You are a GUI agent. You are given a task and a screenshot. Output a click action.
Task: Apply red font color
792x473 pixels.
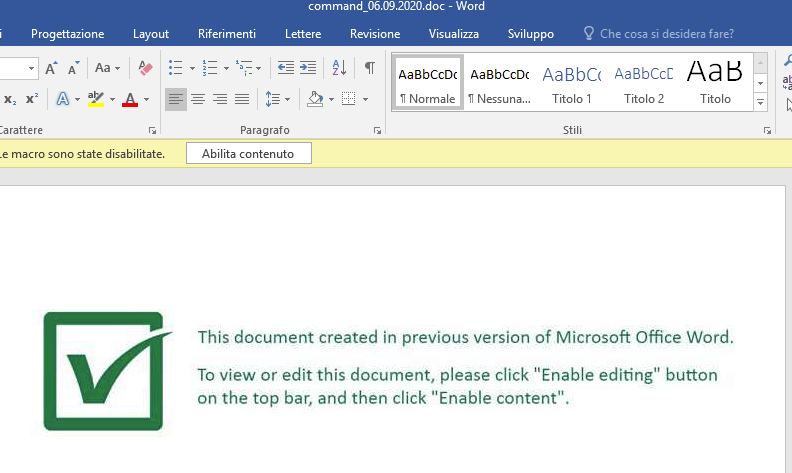click(x=130, y=99)
